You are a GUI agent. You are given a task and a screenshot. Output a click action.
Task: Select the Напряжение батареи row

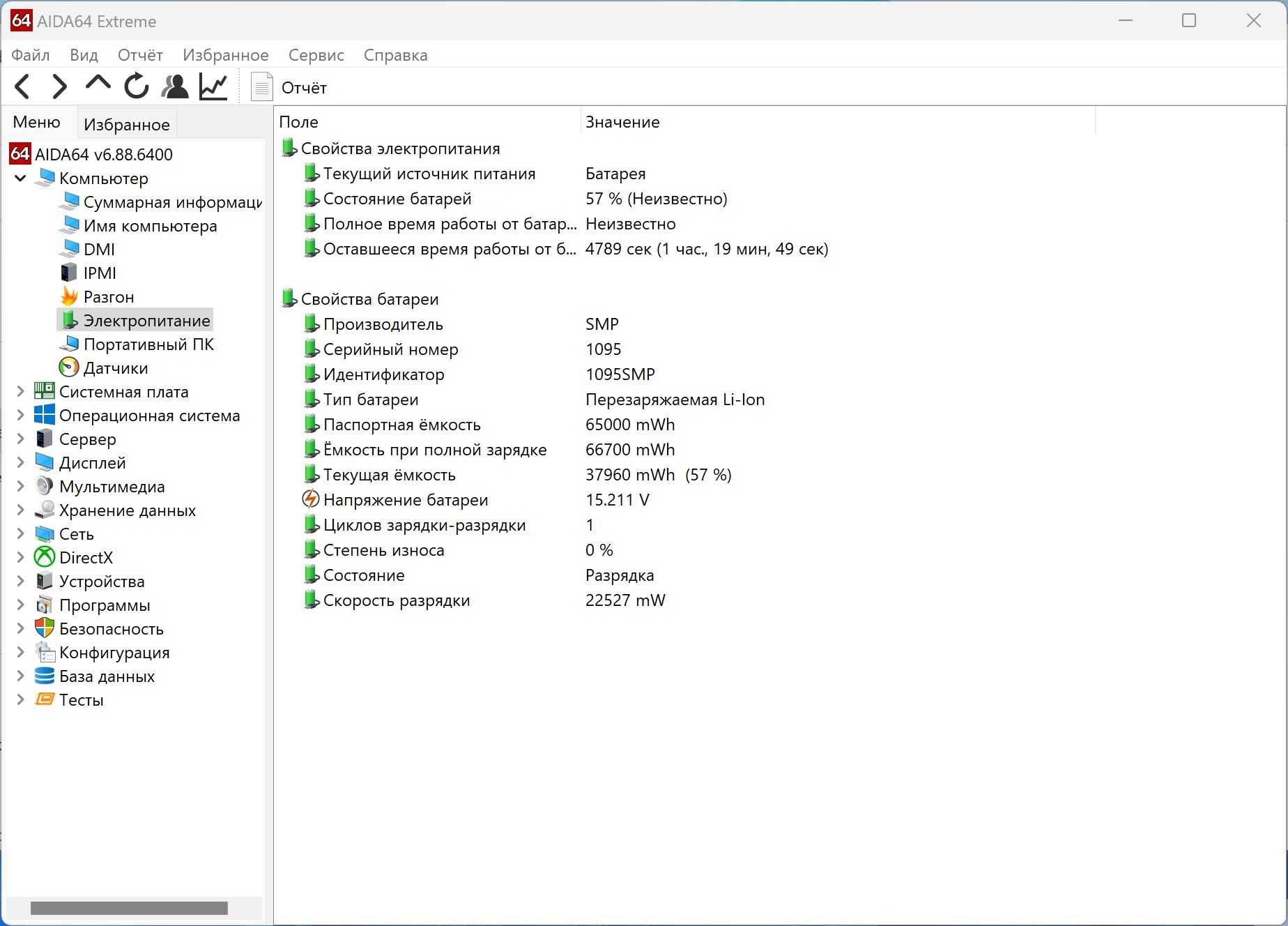click(x=697, y=500)
